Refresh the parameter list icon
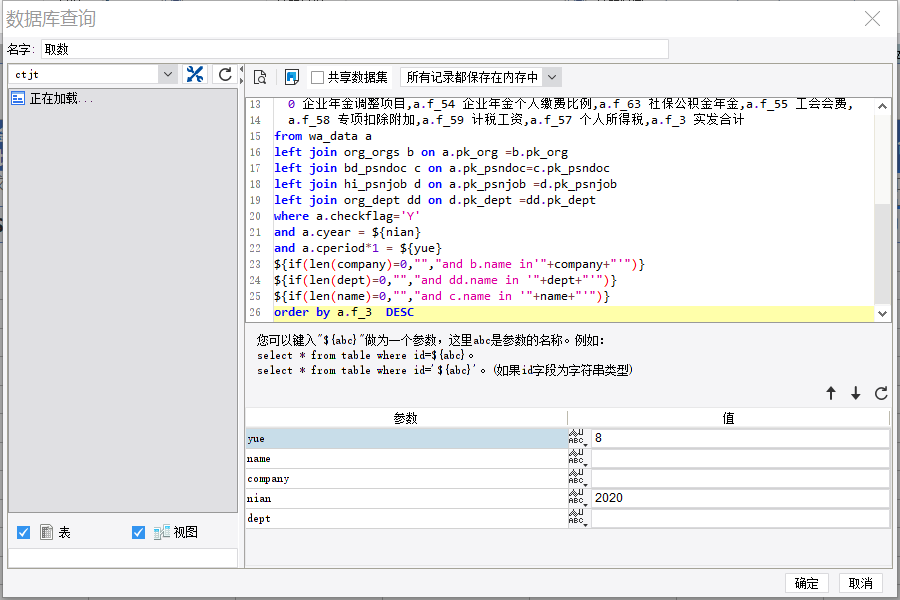The height and width of the screenshot is (600, 900). (x=881, y=393)
